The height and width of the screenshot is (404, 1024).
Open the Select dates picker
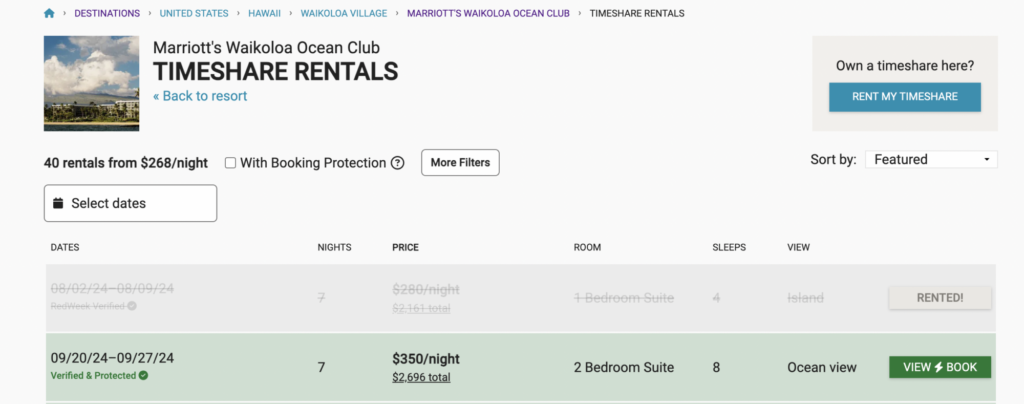point(130,203)
